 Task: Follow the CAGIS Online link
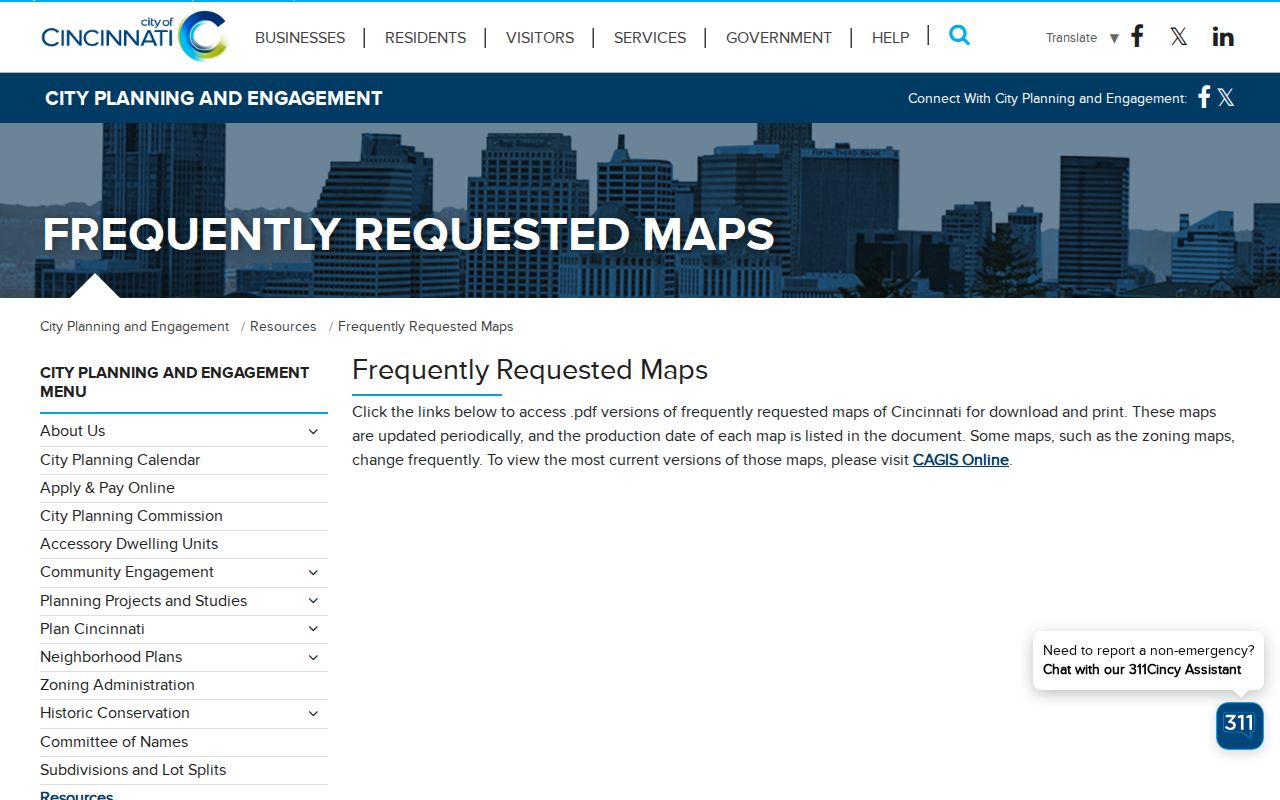pos(961,460)
